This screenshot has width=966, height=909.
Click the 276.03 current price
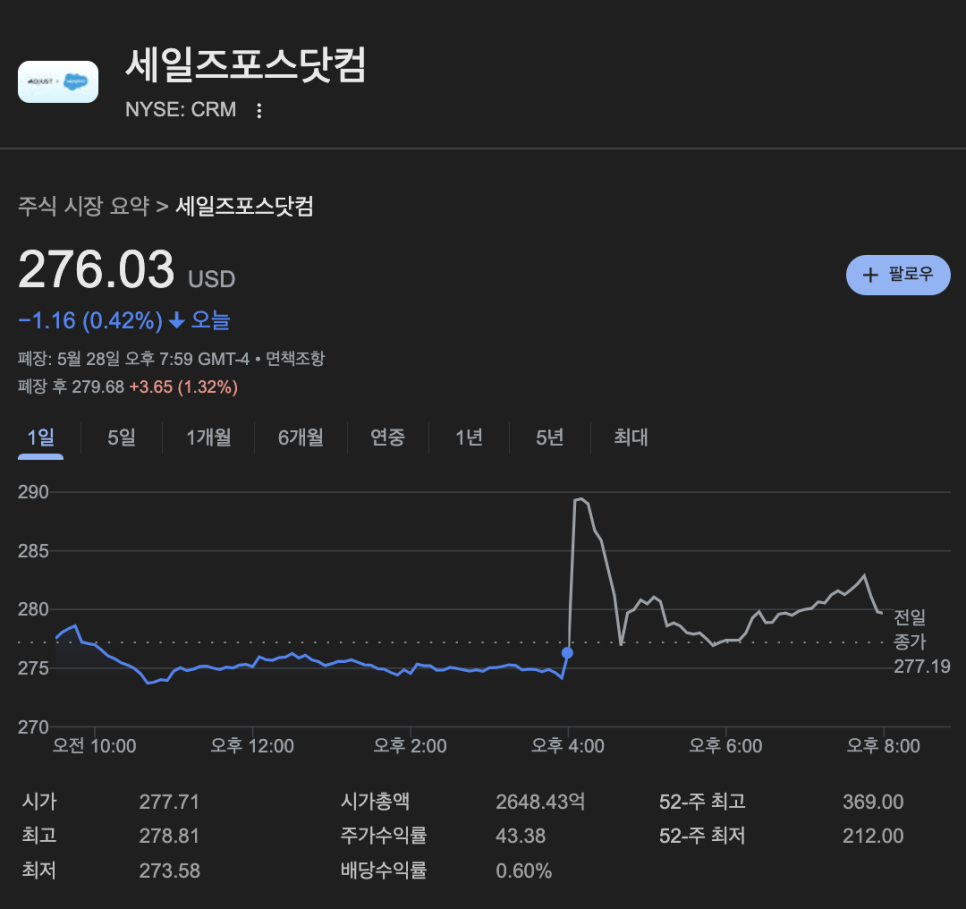point(96,269)
